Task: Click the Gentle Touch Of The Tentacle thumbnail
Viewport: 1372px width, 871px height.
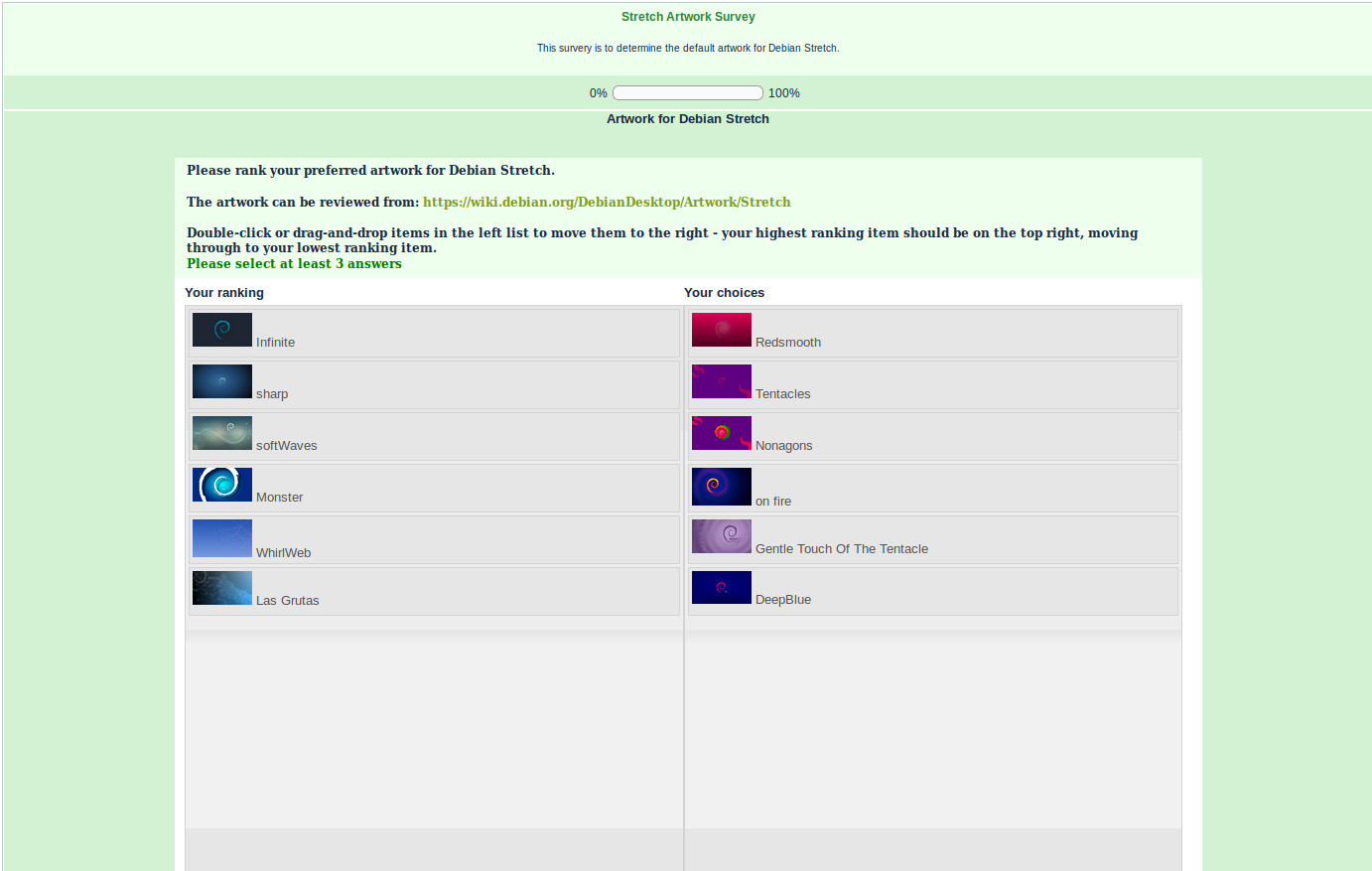Action: click(722, 536)
